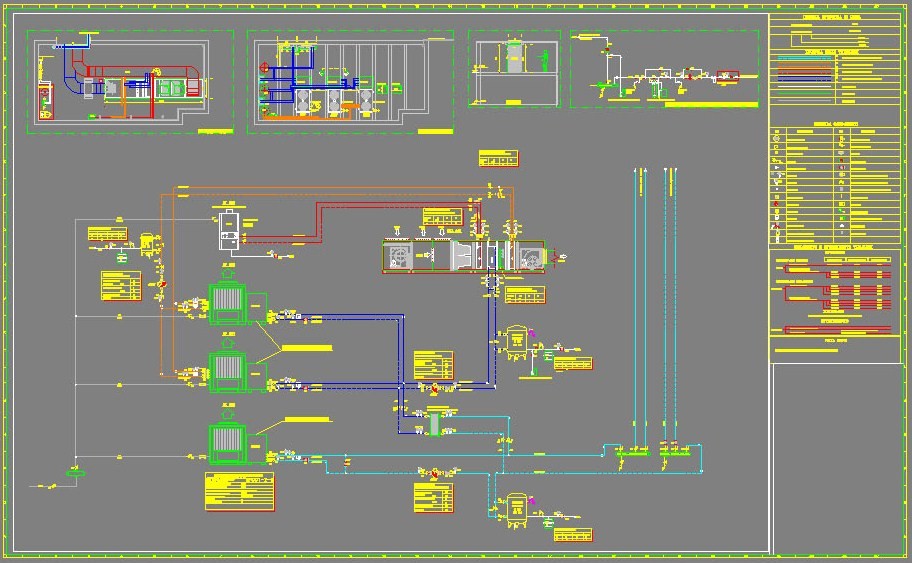Select the bottom green chiller unit
912x563 pixels.
(x=227, y=443)
